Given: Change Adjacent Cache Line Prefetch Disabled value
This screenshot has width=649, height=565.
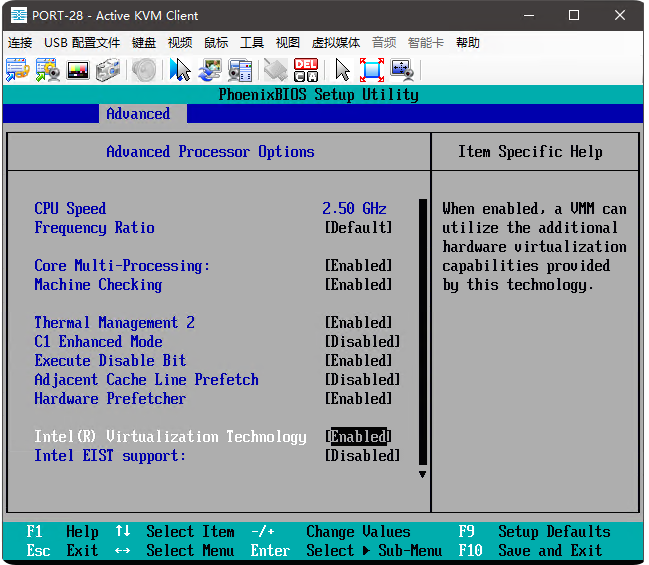Looking at the screenshot, I should pyautogui.click(x=362, y=380).
